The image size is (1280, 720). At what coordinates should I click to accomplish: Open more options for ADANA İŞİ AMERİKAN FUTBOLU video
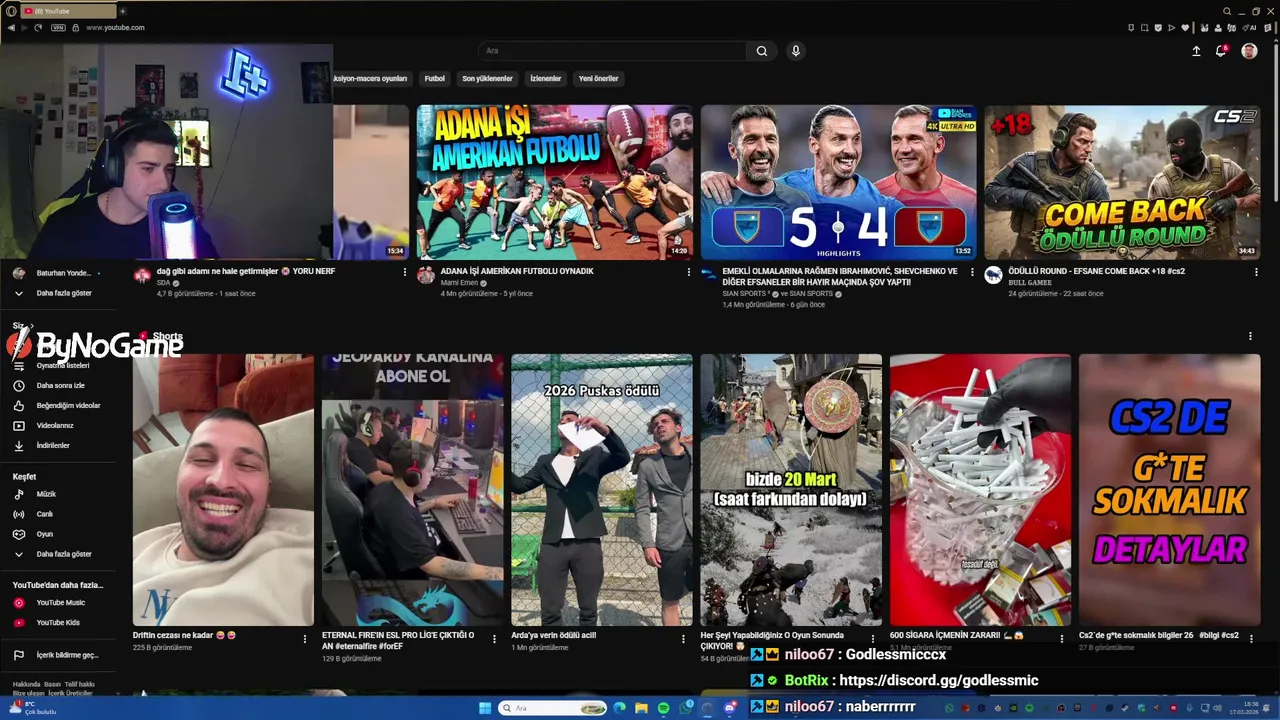(x=689, y=272)
